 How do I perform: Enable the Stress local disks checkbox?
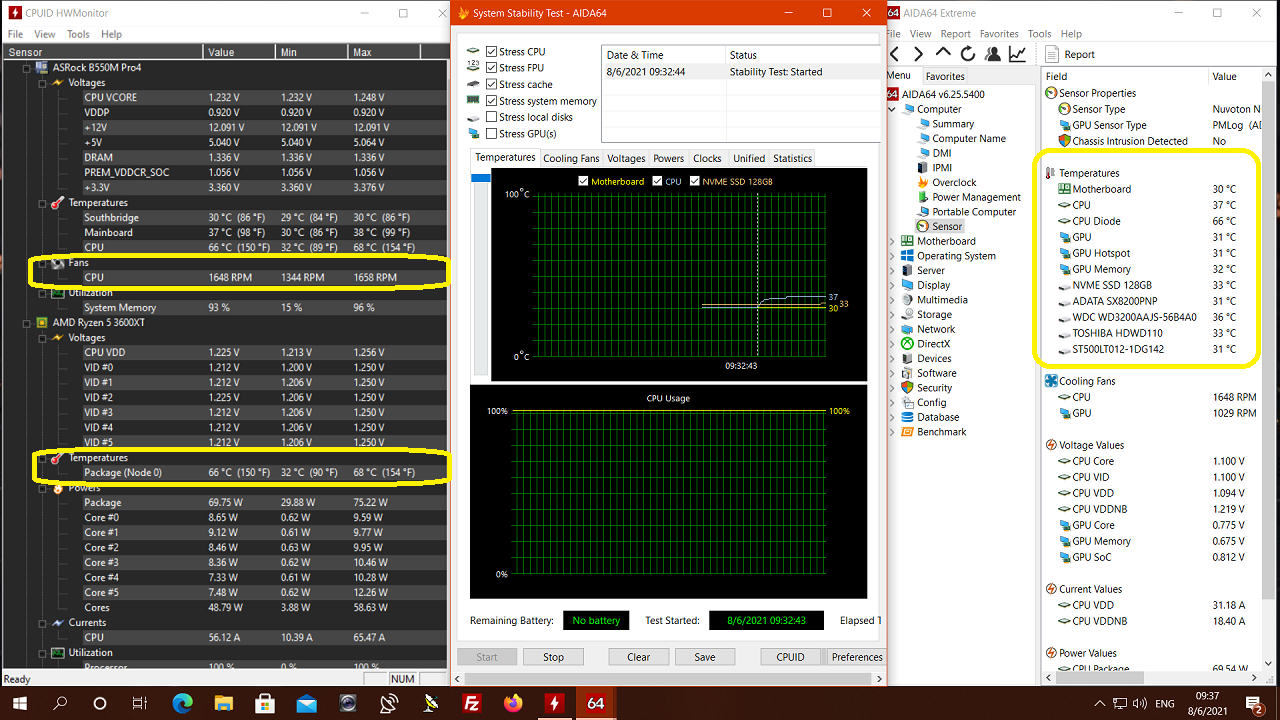[x=491, y=117]
